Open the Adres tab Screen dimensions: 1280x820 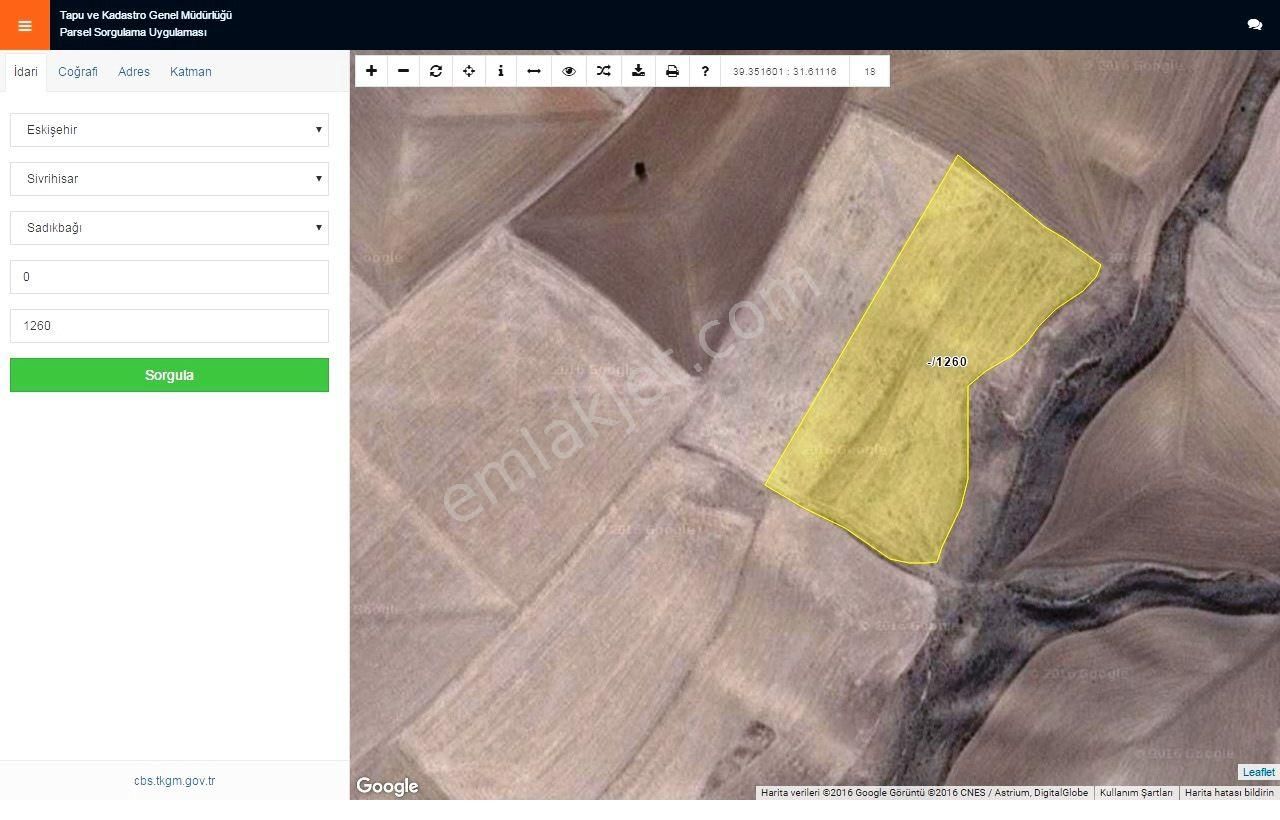134,72
